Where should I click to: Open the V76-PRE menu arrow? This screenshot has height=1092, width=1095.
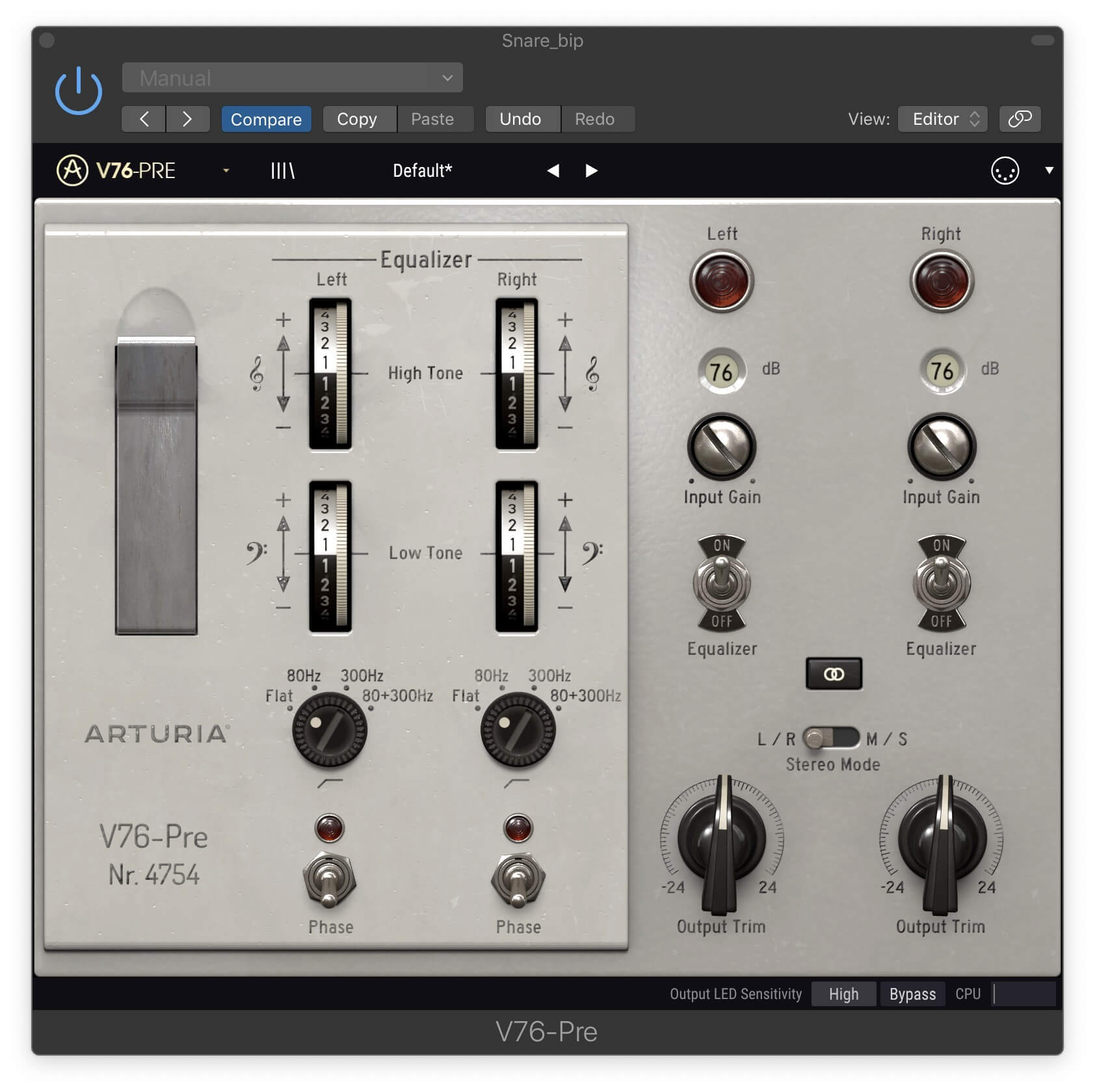point(226,170)
